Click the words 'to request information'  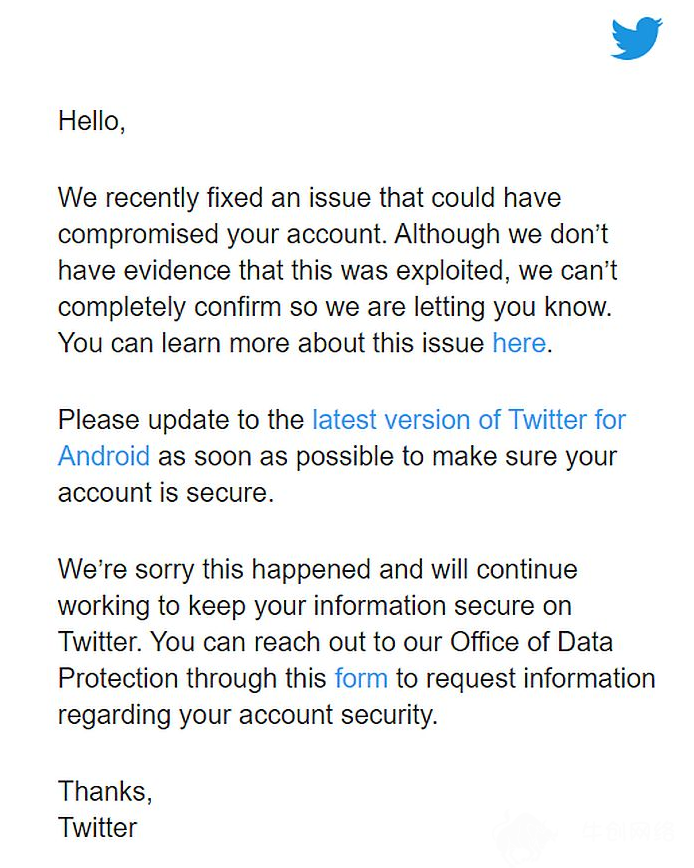coord(526,679)
